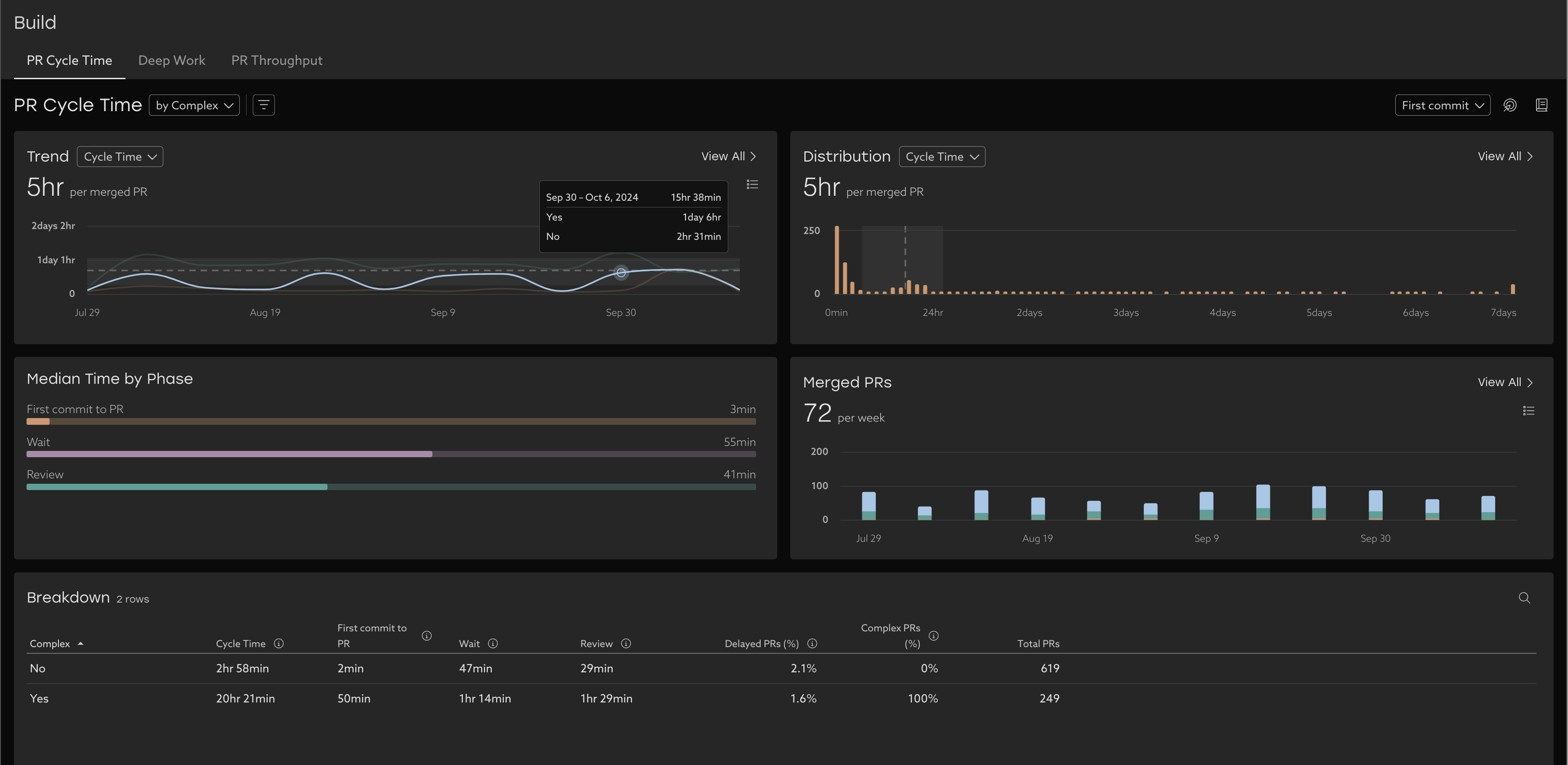The height and width of the screenshot is (765, 1568).
Task: Click info icon next to Review column
Action: click(x=626, y=644)
